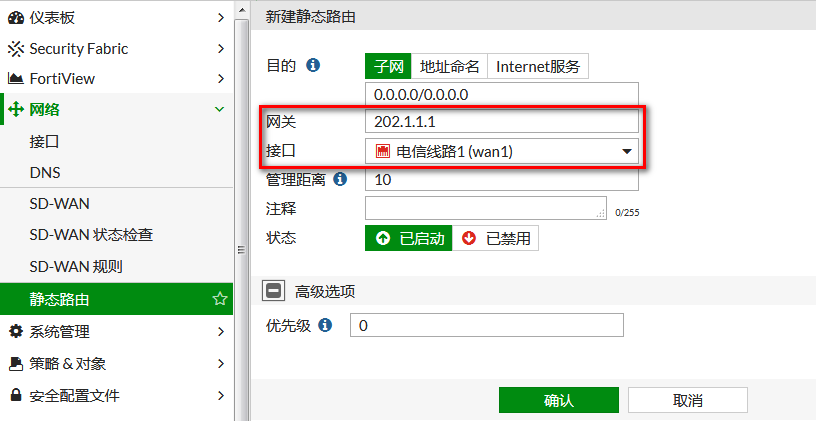Open SD-WAN 规则 menu item
The image size is (816, 421).
76,267
